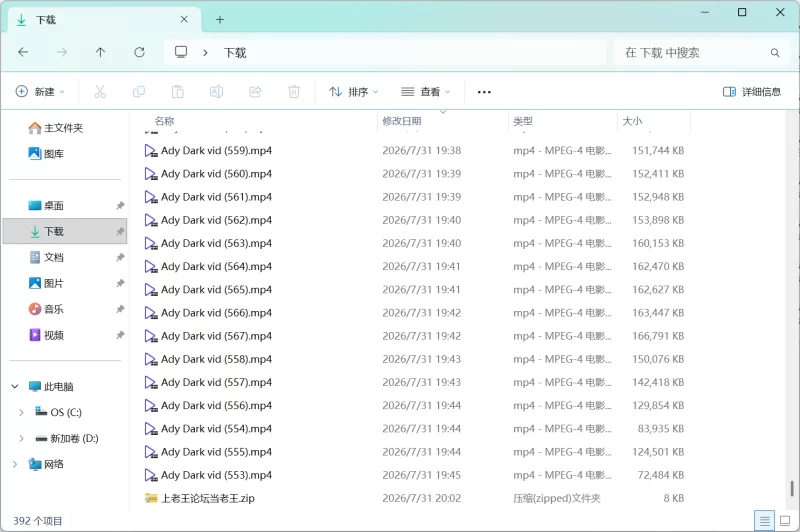This screenshot has width=800, height=532.
Task: Close the 下载 tab
Action: click(184, 19)
